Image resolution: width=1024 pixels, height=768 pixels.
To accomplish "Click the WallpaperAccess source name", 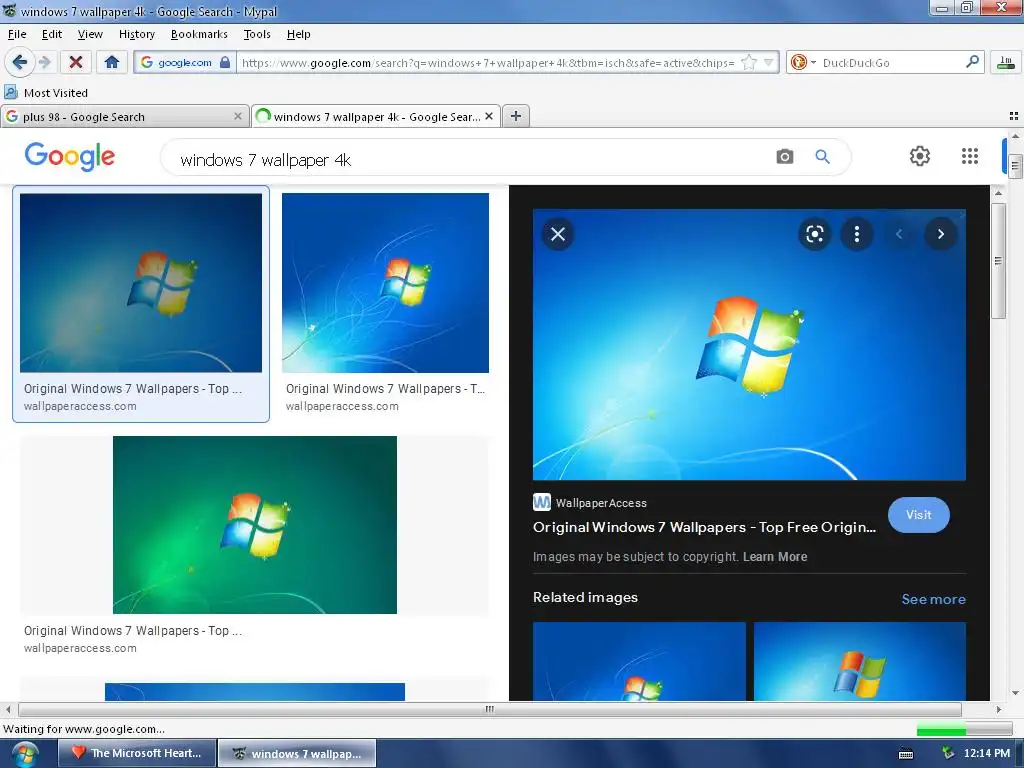I will point(601,503).
